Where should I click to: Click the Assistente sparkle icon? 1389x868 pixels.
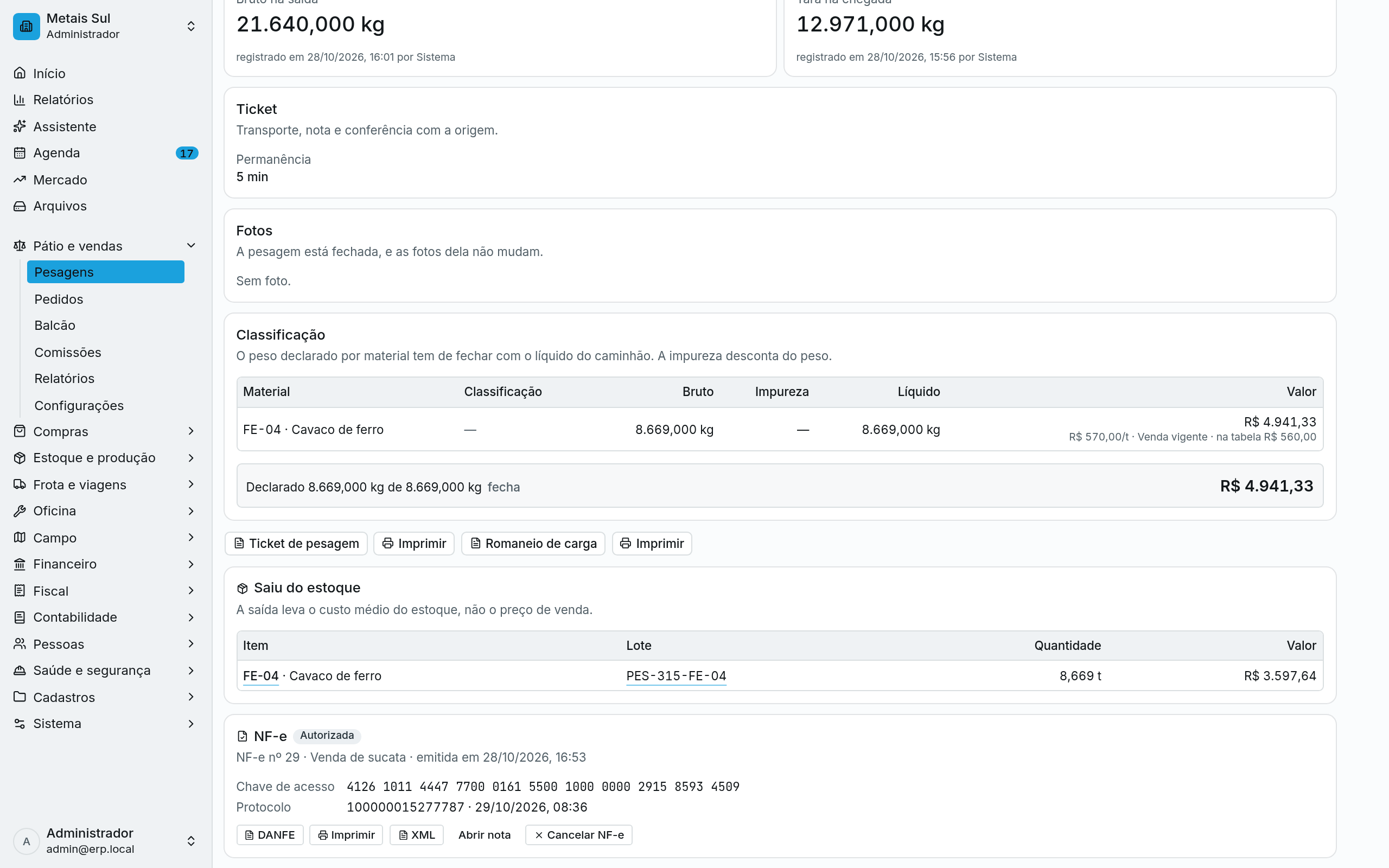point(20,126)
